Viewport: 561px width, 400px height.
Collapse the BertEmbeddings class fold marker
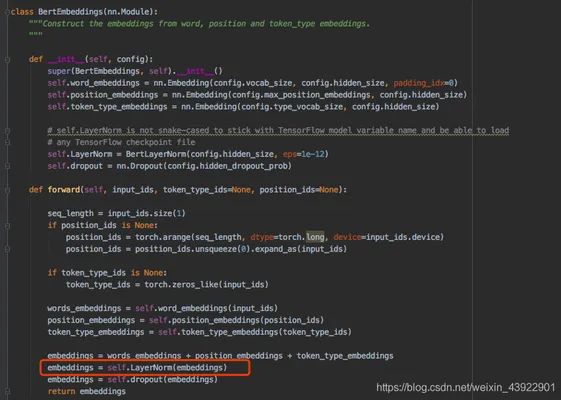point(8,12)
